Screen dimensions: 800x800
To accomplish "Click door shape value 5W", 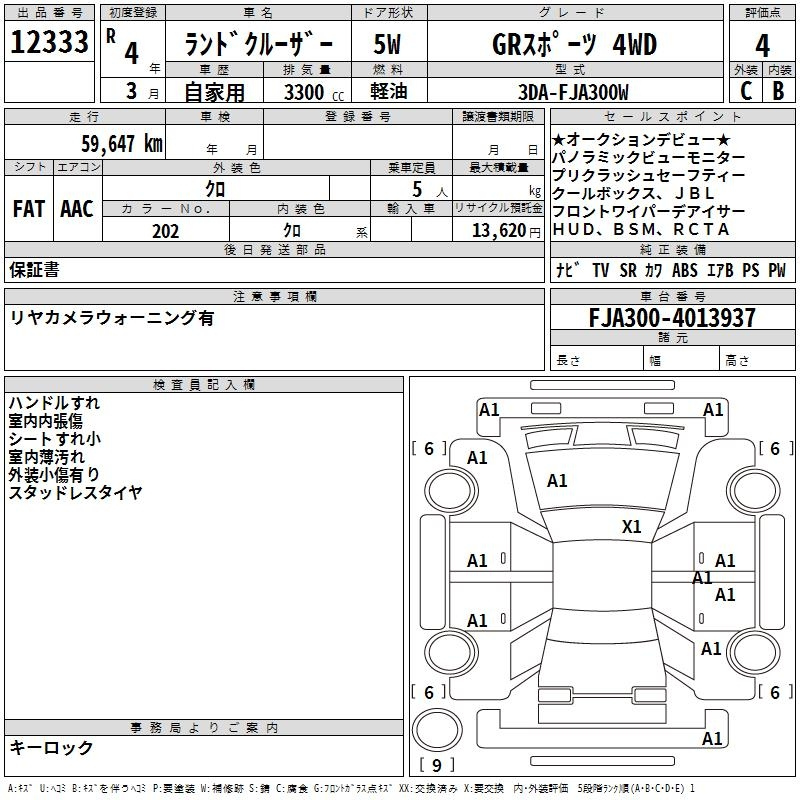I will [x=387, y=44].
